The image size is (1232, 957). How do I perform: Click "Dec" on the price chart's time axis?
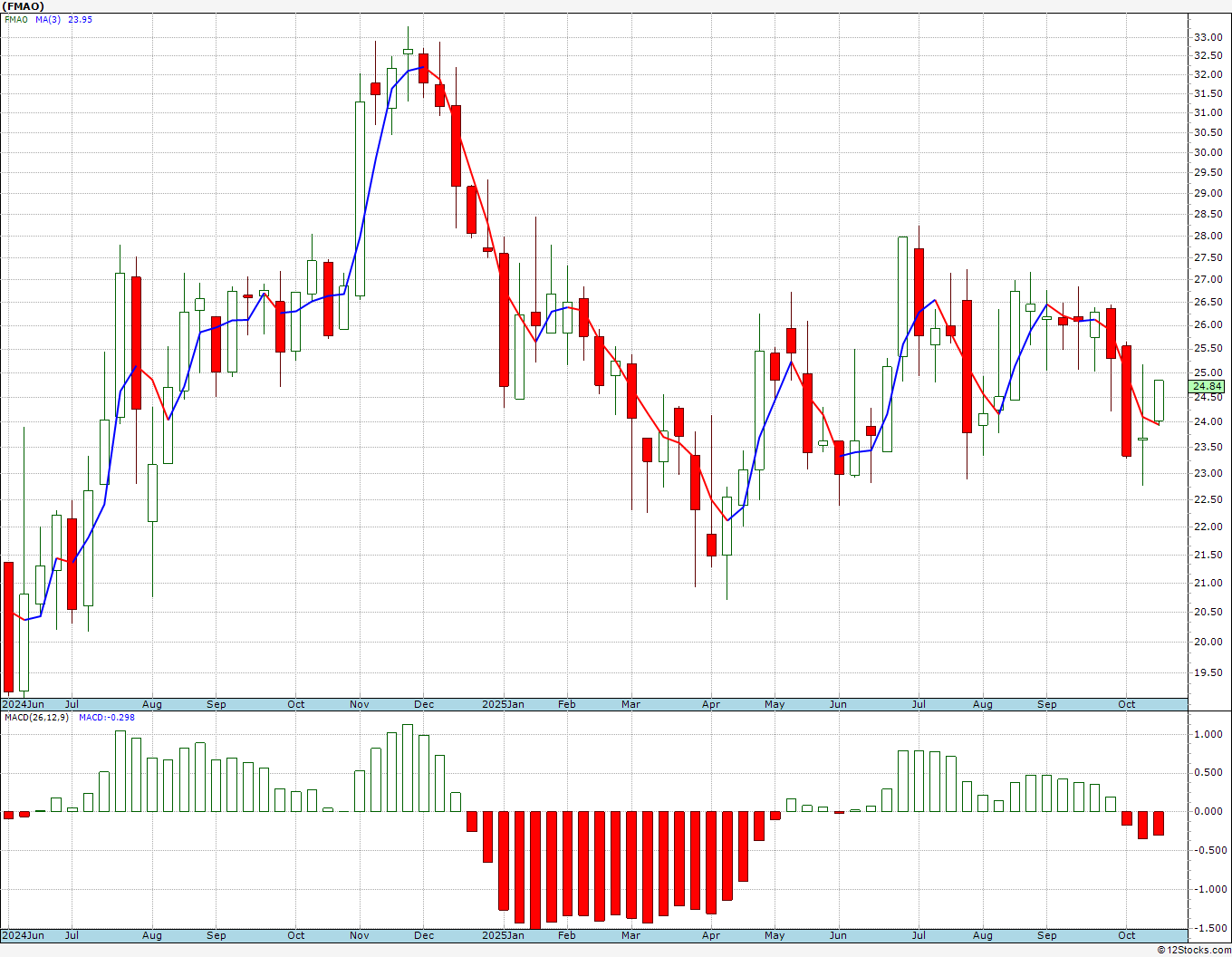[424, 704]
